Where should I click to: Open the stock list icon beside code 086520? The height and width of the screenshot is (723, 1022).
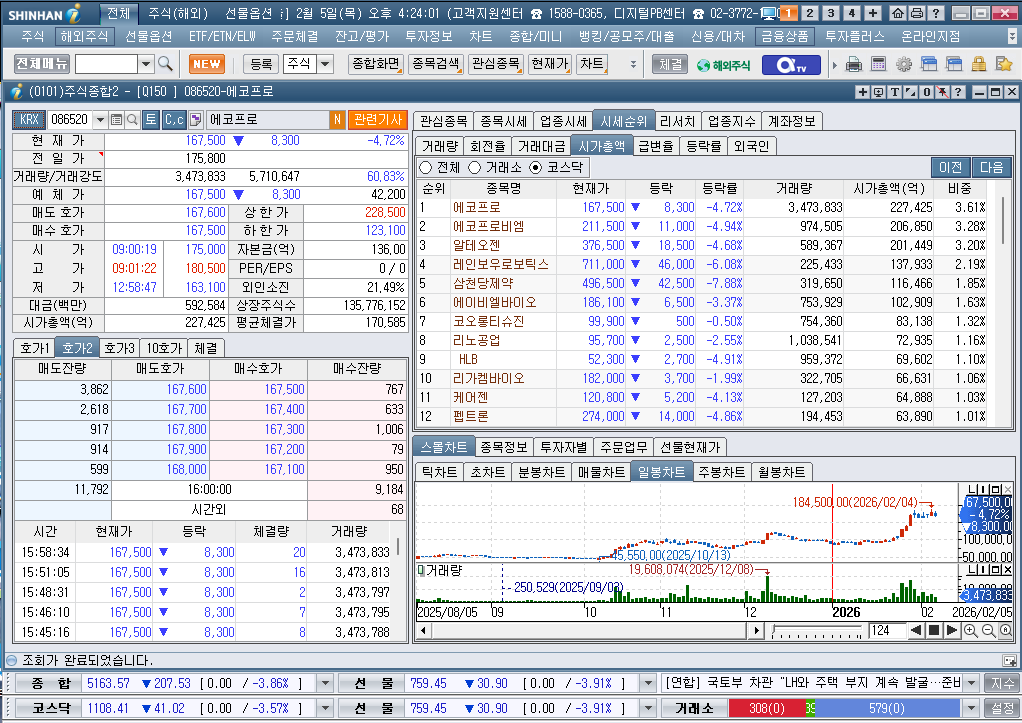(x=117, y=119)
